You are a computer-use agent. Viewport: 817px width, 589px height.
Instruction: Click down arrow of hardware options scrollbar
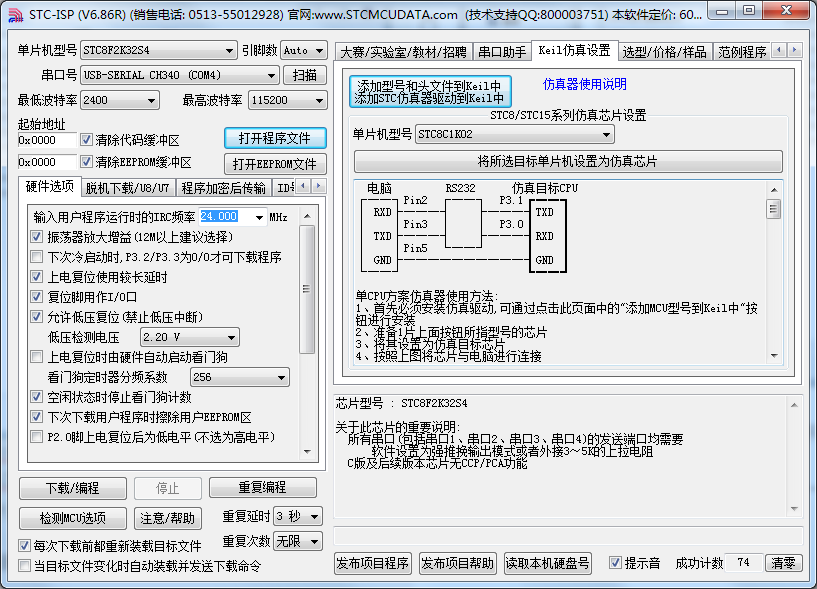click(307, 452)
